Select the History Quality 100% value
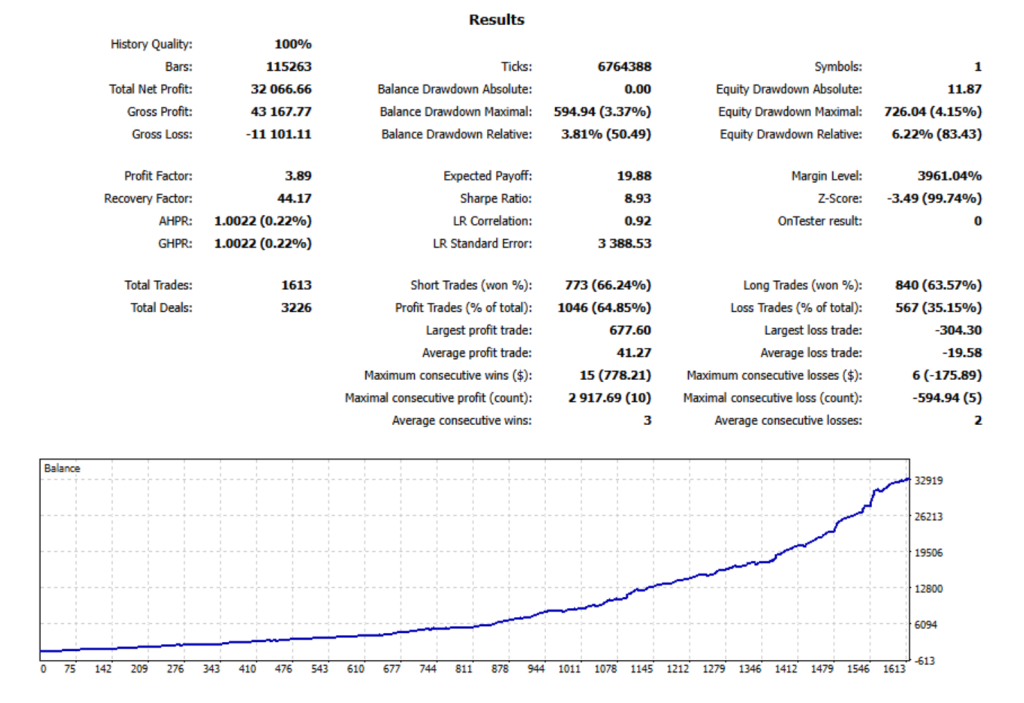Viewport: 1024px width, 703px height. pyautogui.click(x=293, y=44)
